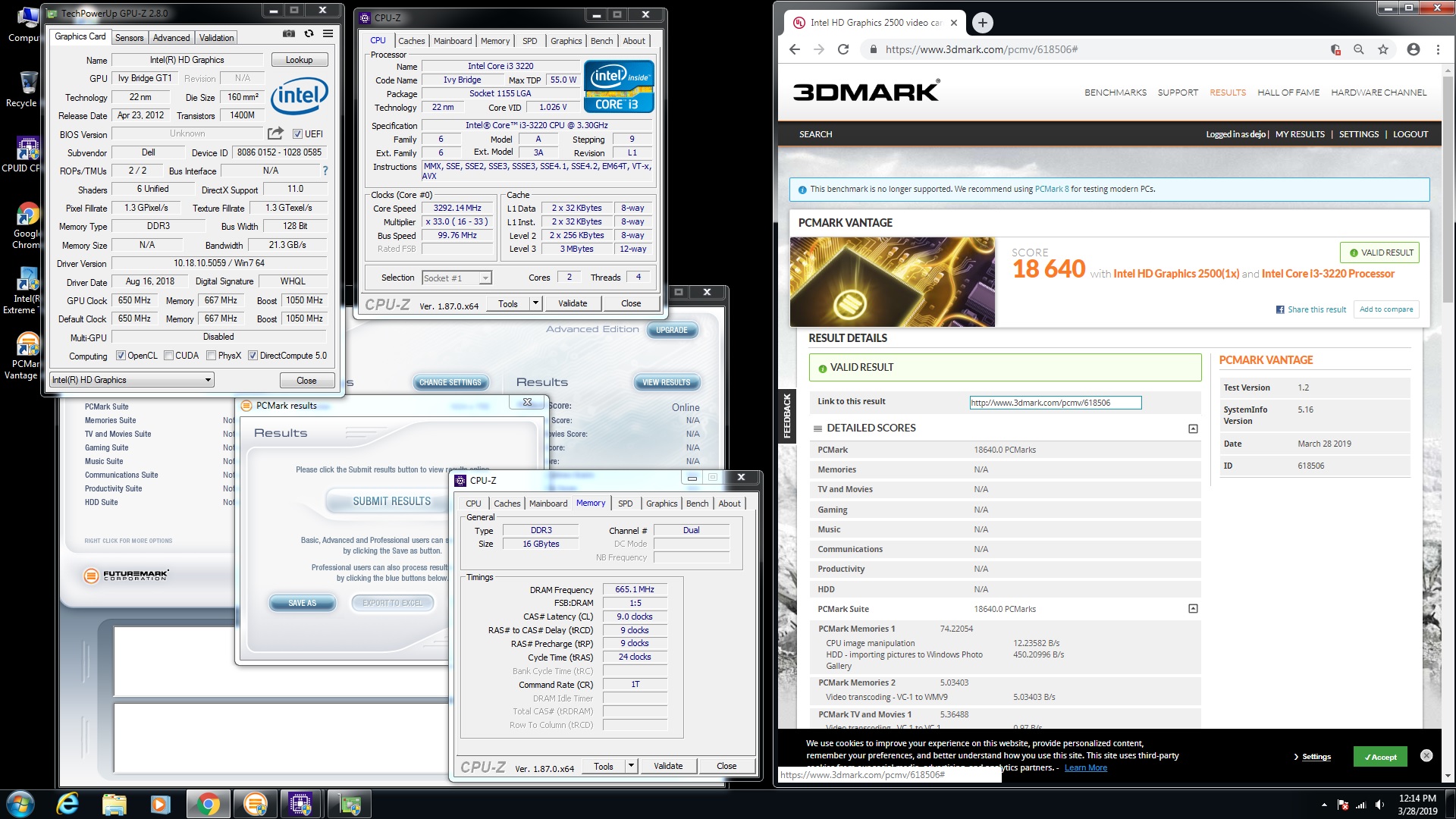Click Upgrade button in PCMark
The width and height of the screenshot is (1456, 819).
(x=672, y=331)
